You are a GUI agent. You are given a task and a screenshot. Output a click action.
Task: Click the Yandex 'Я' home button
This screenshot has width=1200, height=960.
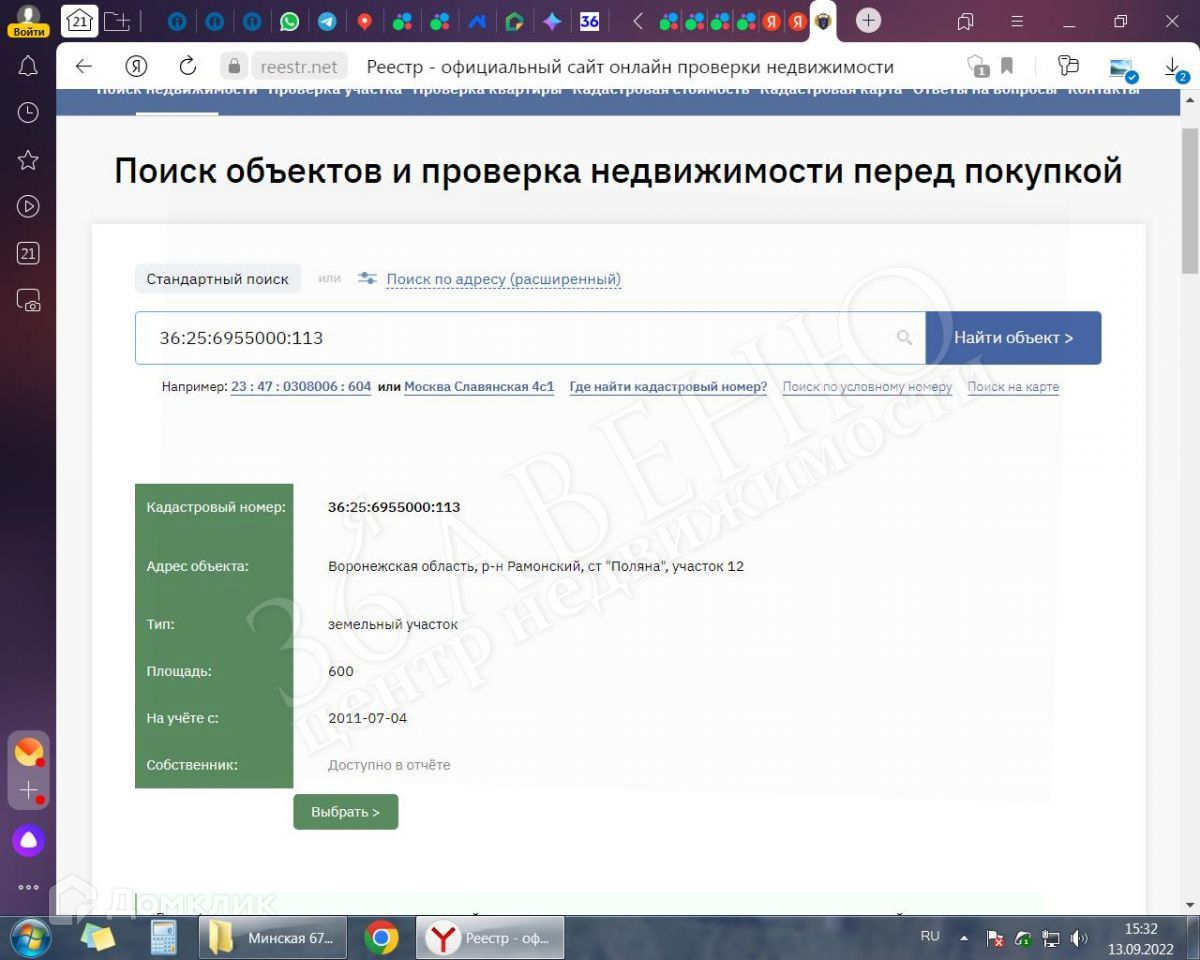[x=136, y=66]
